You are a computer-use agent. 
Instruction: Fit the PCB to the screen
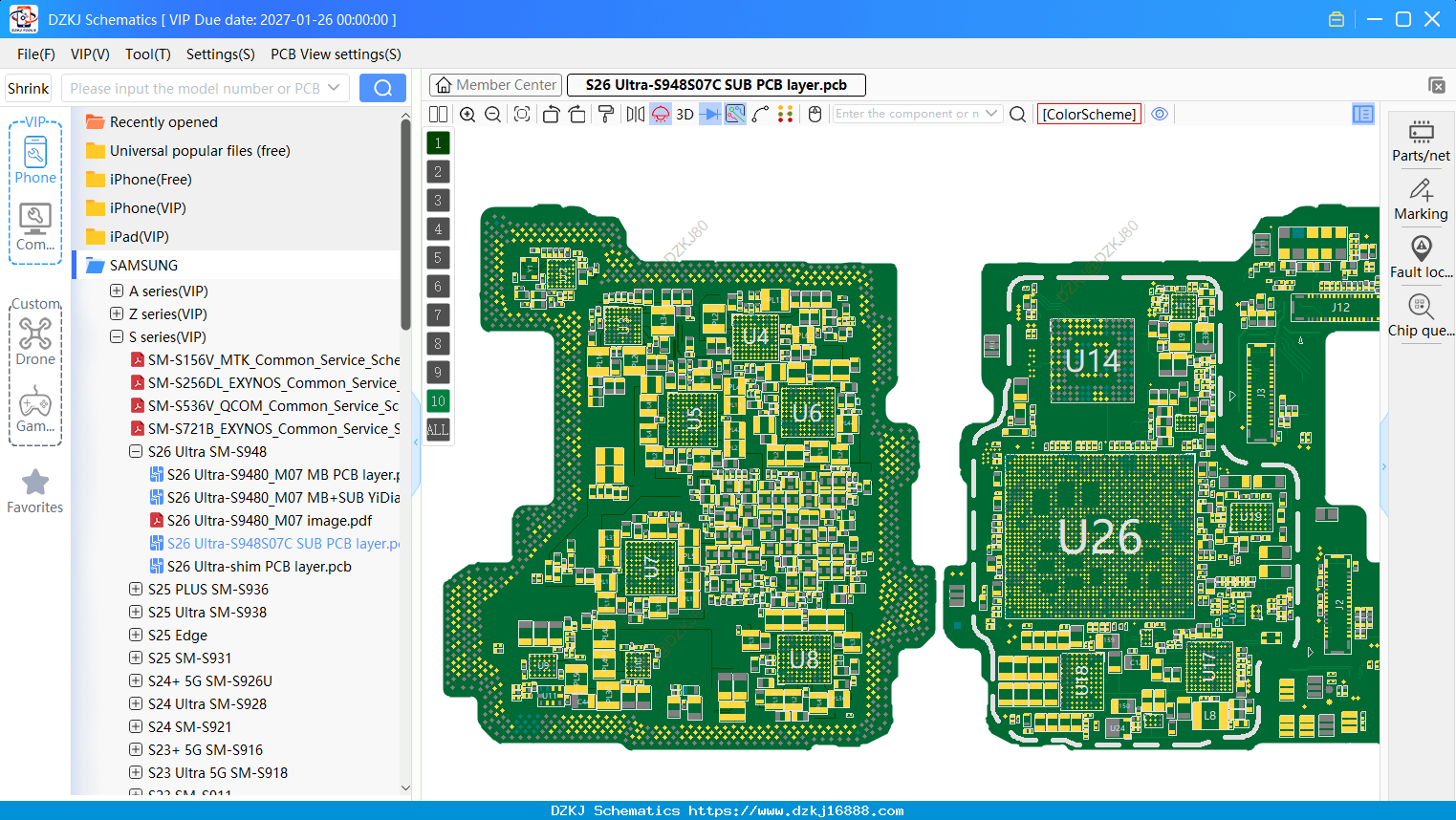click(x=522, y=114)
